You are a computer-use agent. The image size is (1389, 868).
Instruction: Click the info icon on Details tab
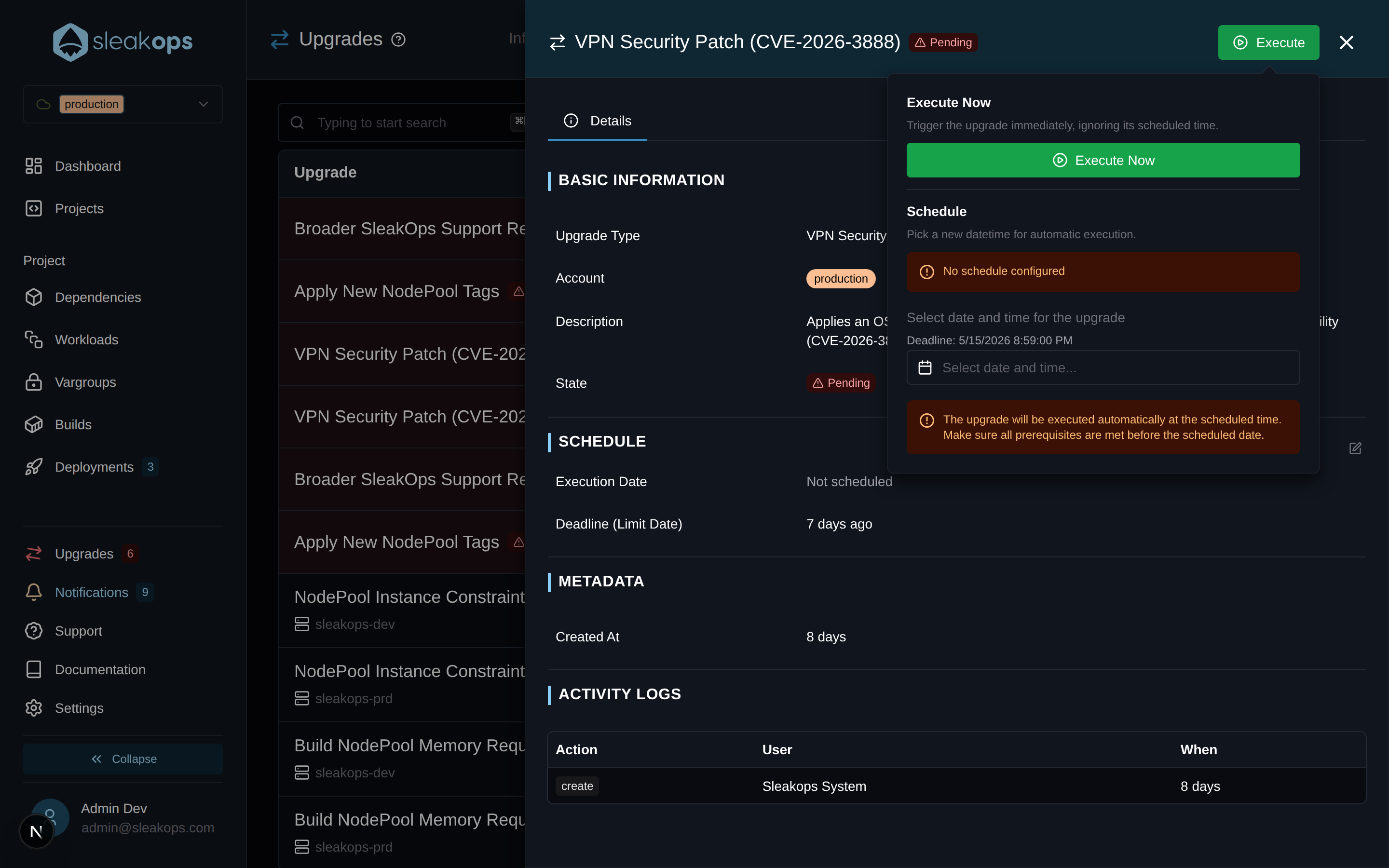coord(571,121)
